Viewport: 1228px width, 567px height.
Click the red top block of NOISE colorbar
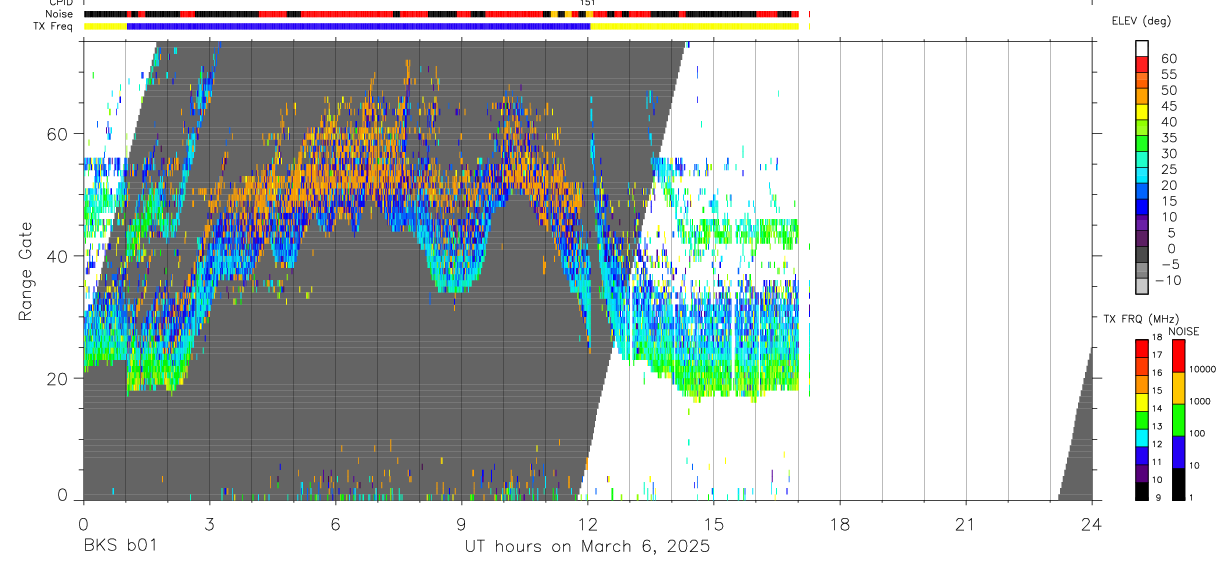[1178, 355]
